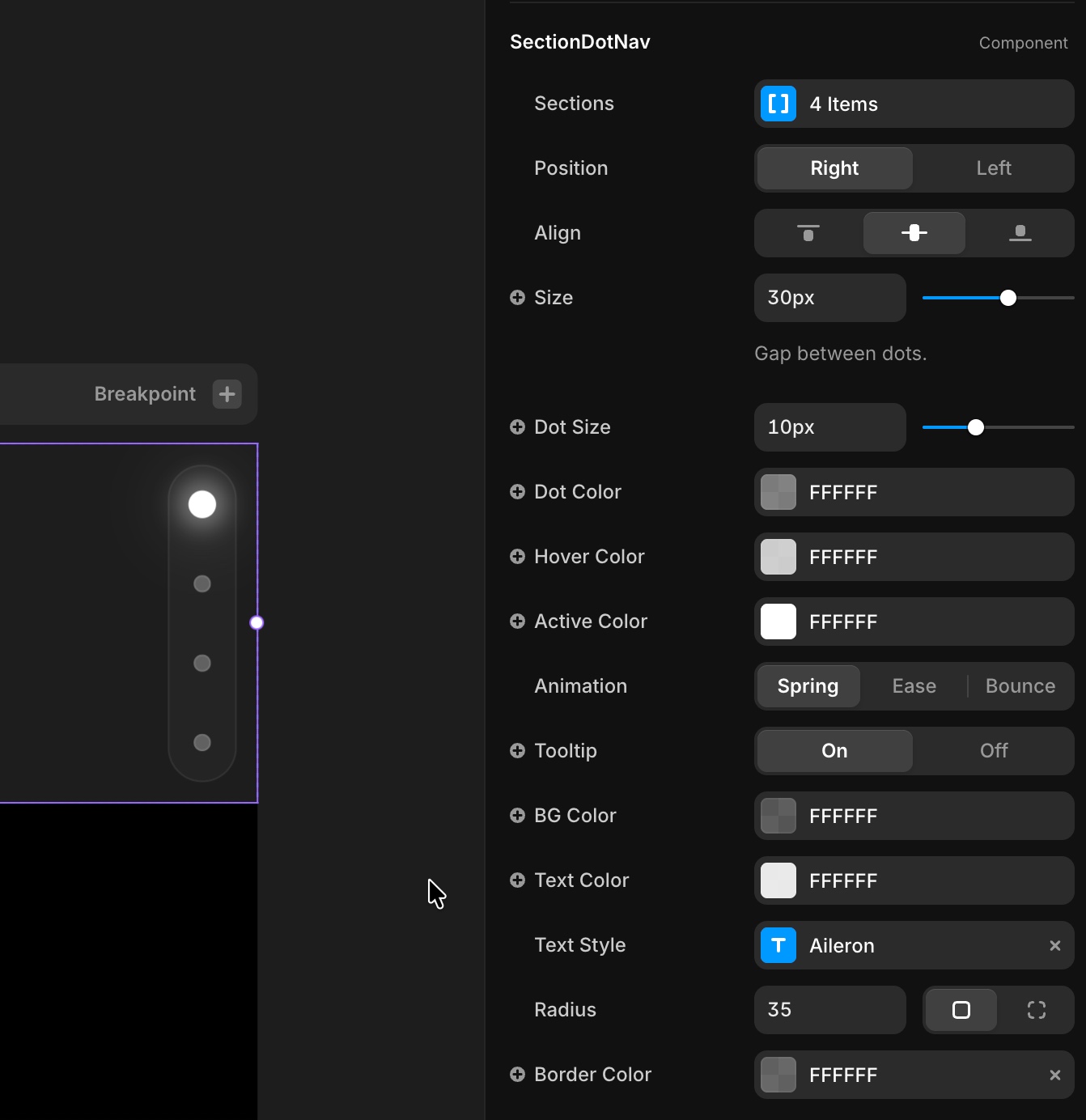This screenshot has height=1120, width=1086.
Task: Select the top alignment icon
Action: click(x=807, y=233)
